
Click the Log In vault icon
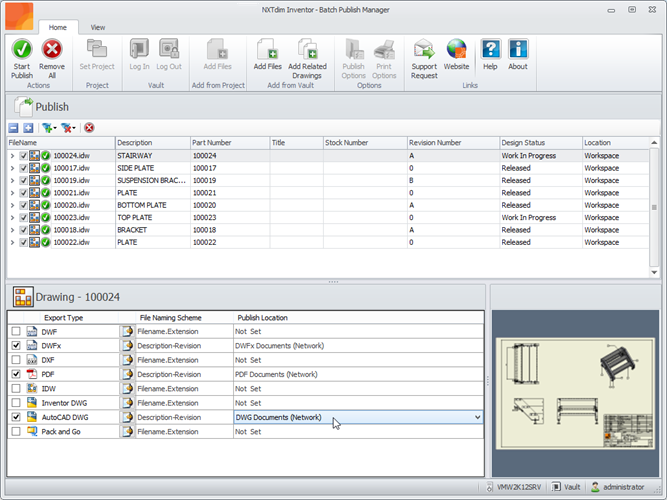[139, 49]
